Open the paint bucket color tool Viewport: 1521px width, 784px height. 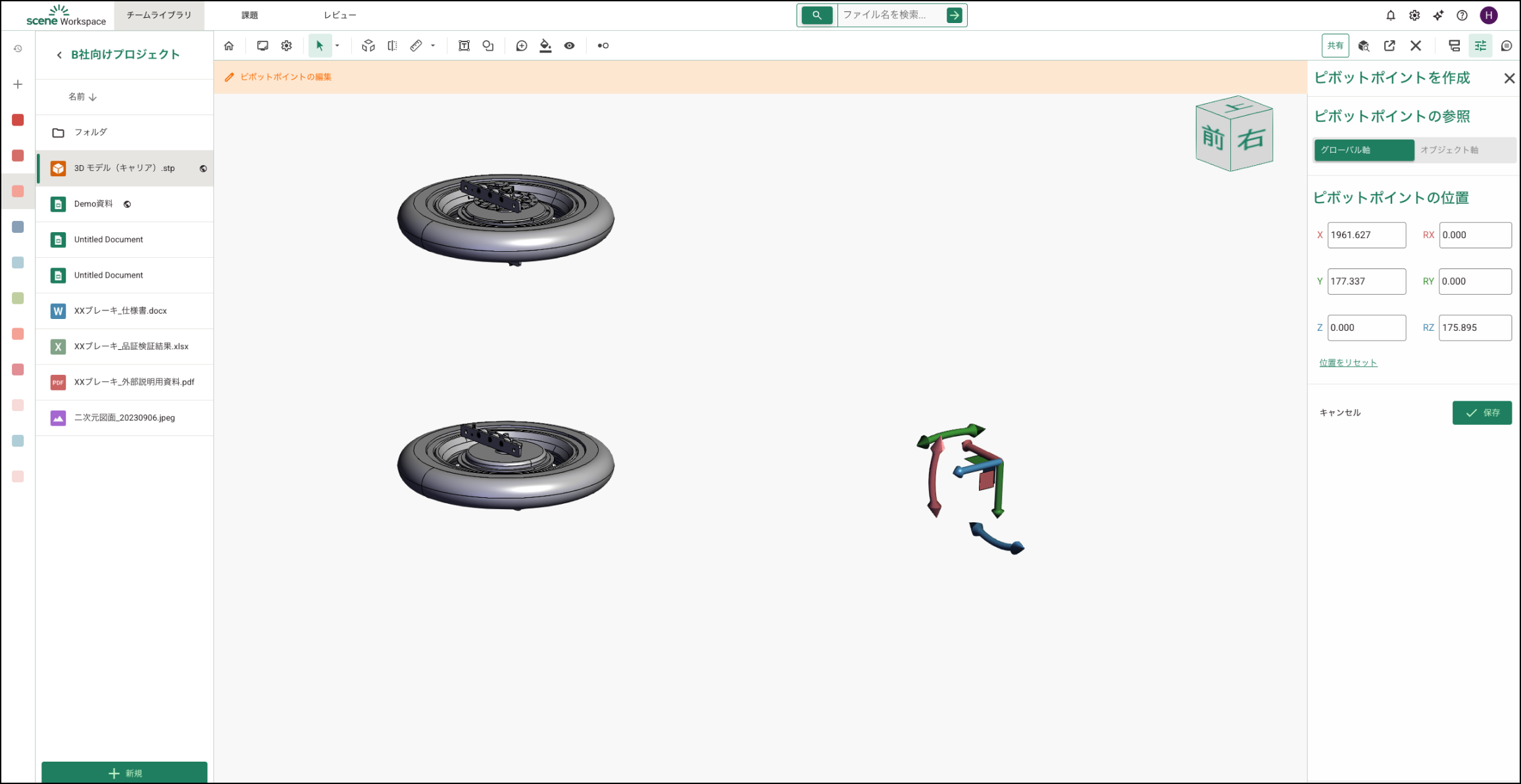(x=545, y=45)
